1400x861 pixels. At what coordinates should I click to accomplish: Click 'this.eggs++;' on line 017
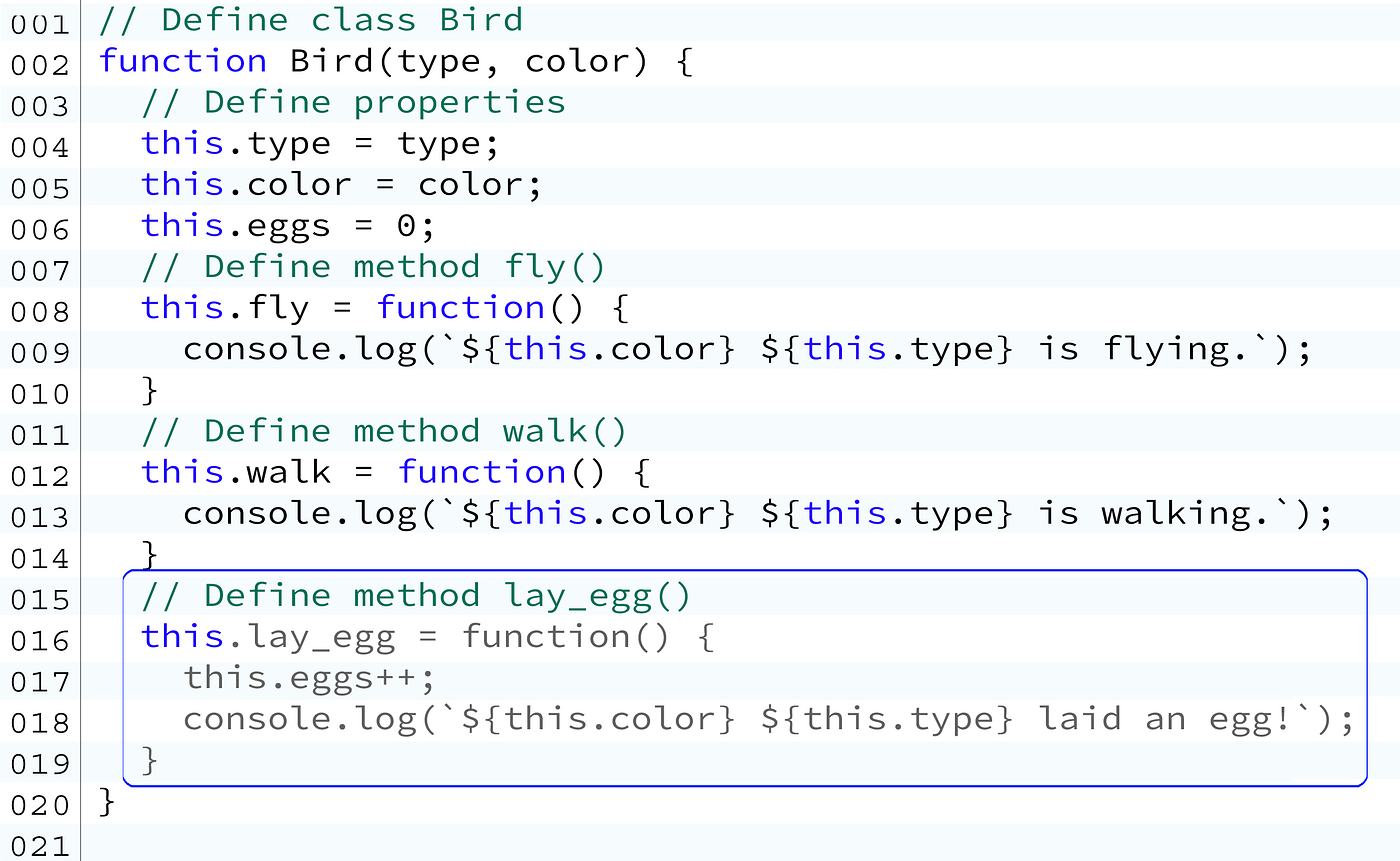point(310,679)
